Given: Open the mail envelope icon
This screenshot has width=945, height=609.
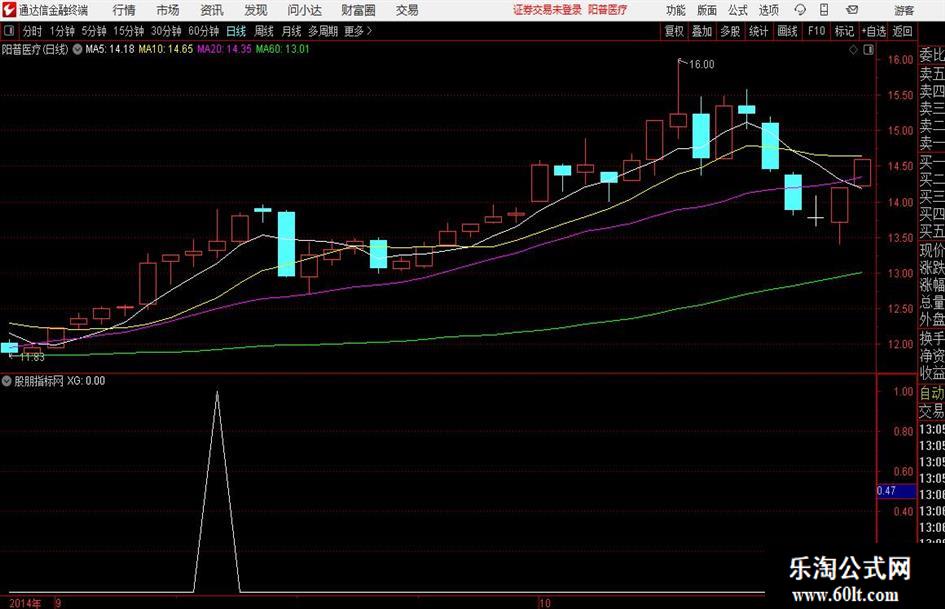Looking at the screenshot, I should click(x=852, y=10).
